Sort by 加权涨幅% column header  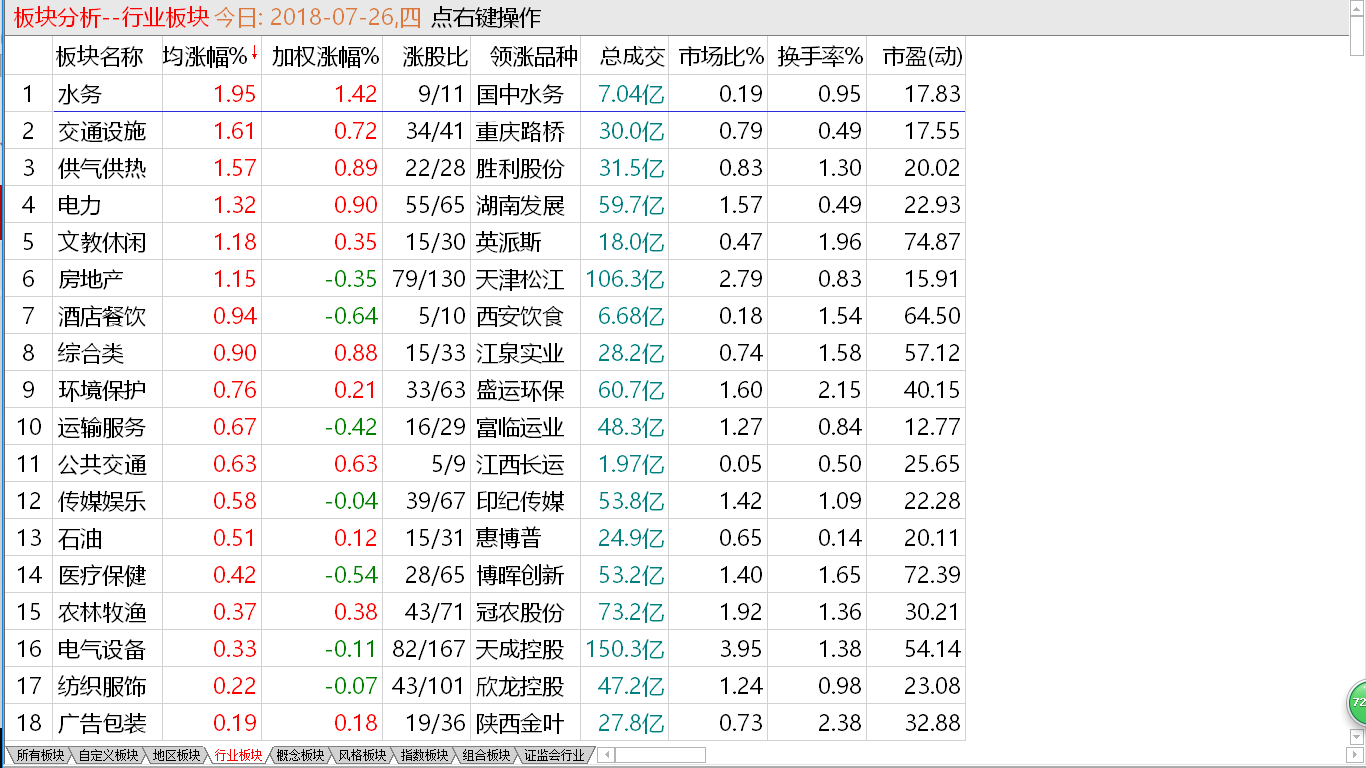coord(325,57)
